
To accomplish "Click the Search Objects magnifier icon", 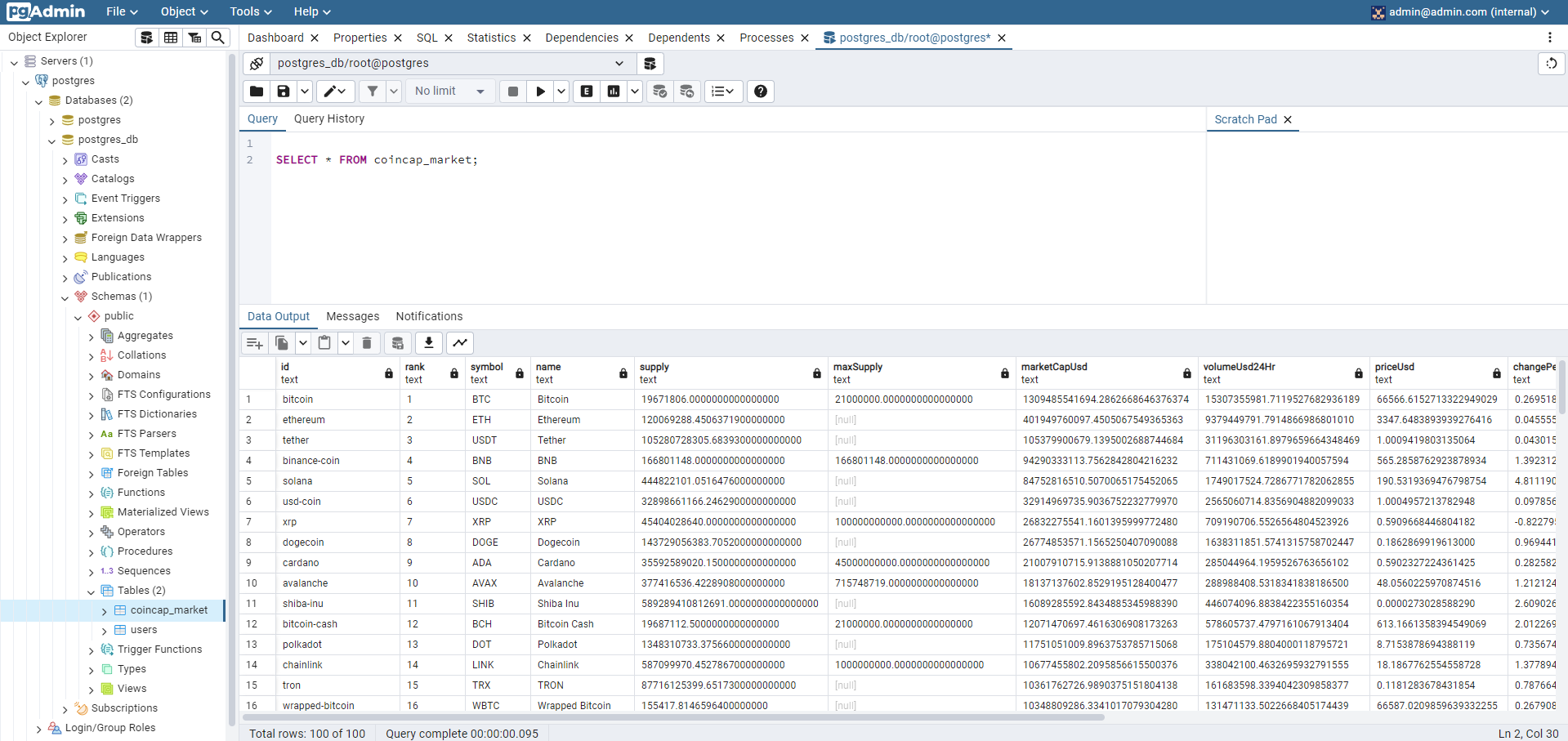I will coord(218,38).
